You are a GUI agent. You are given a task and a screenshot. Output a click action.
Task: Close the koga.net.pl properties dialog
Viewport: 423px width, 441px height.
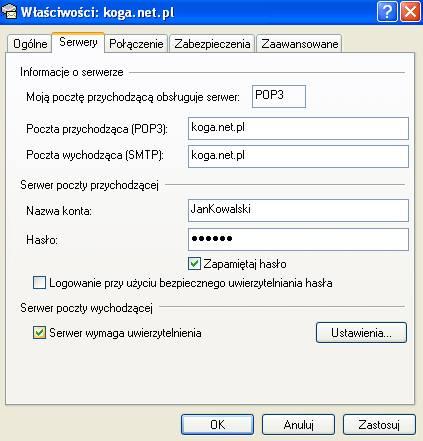tap(410, 12)
